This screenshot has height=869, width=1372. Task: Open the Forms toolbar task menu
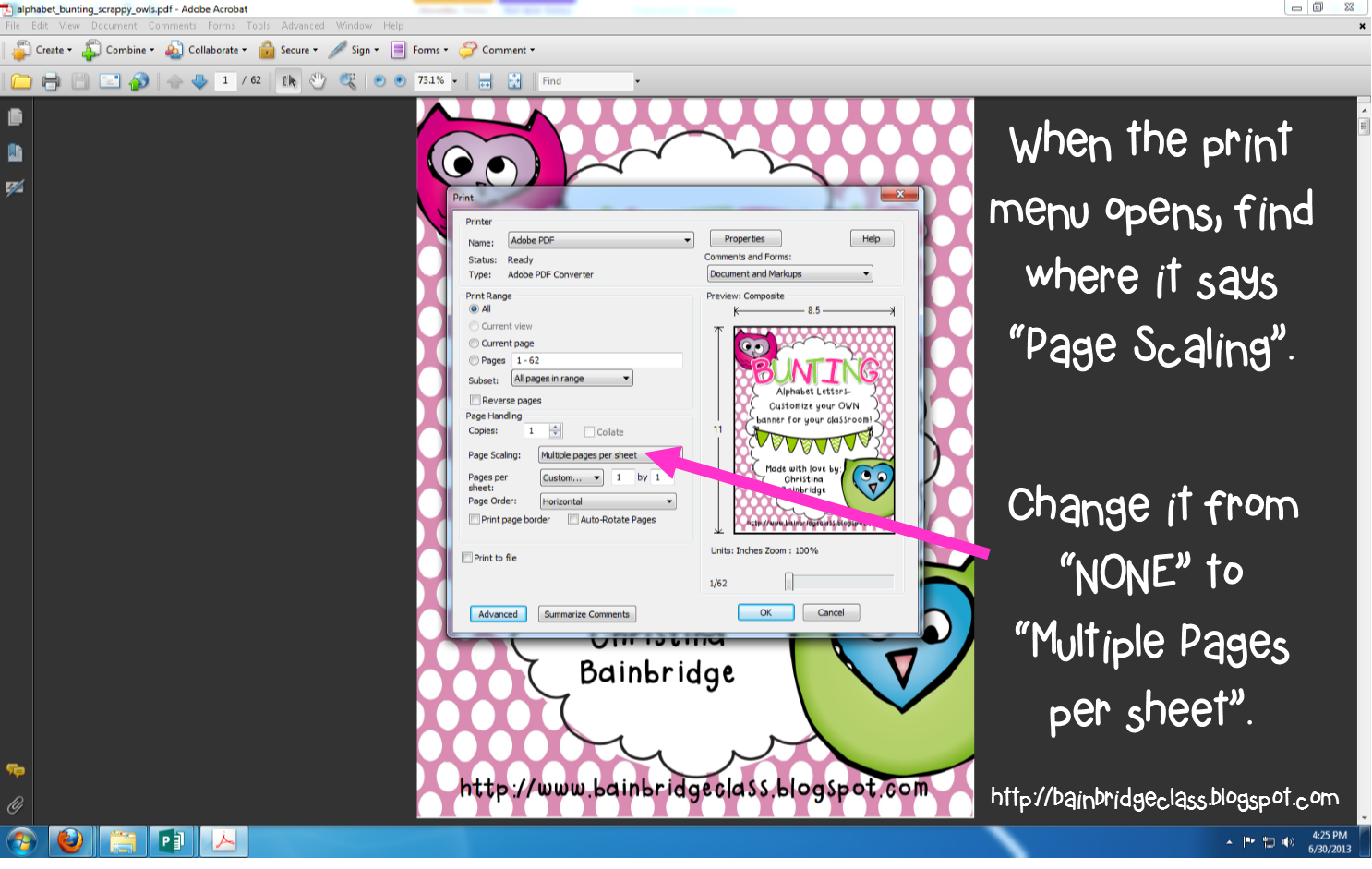coord(420,50)
